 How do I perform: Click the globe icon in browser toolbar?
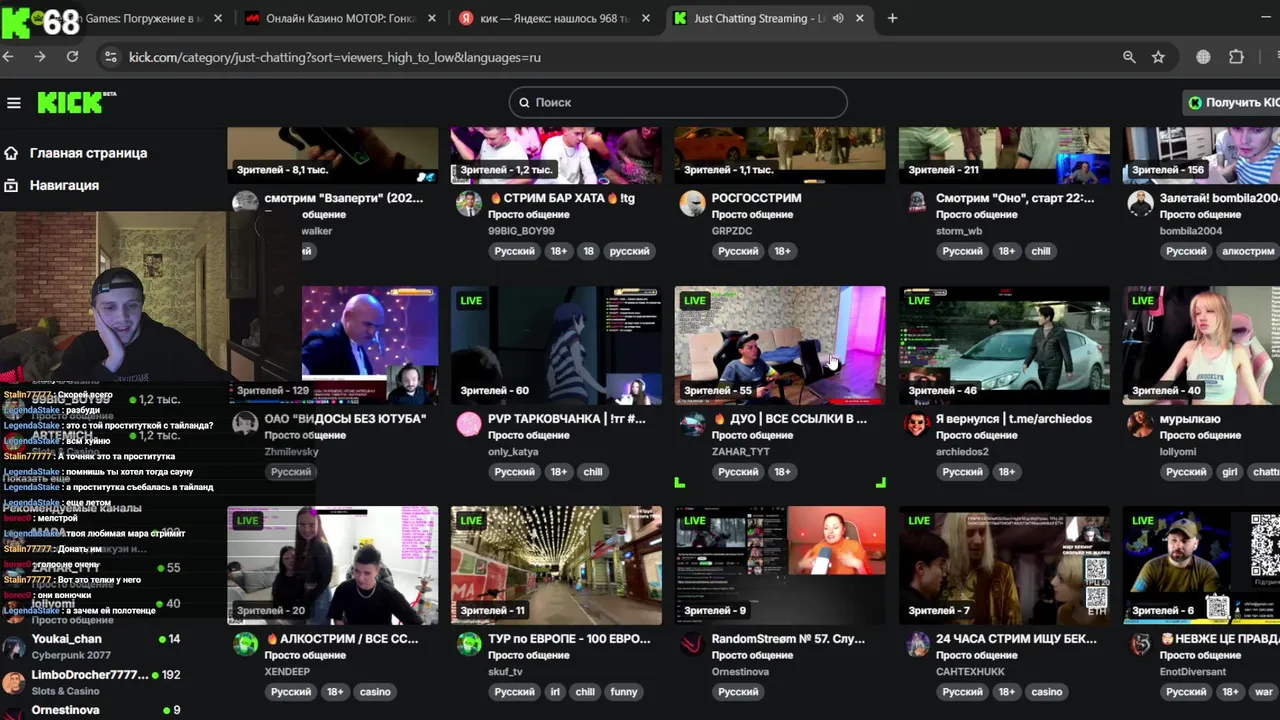click(x=1203, y=57)
